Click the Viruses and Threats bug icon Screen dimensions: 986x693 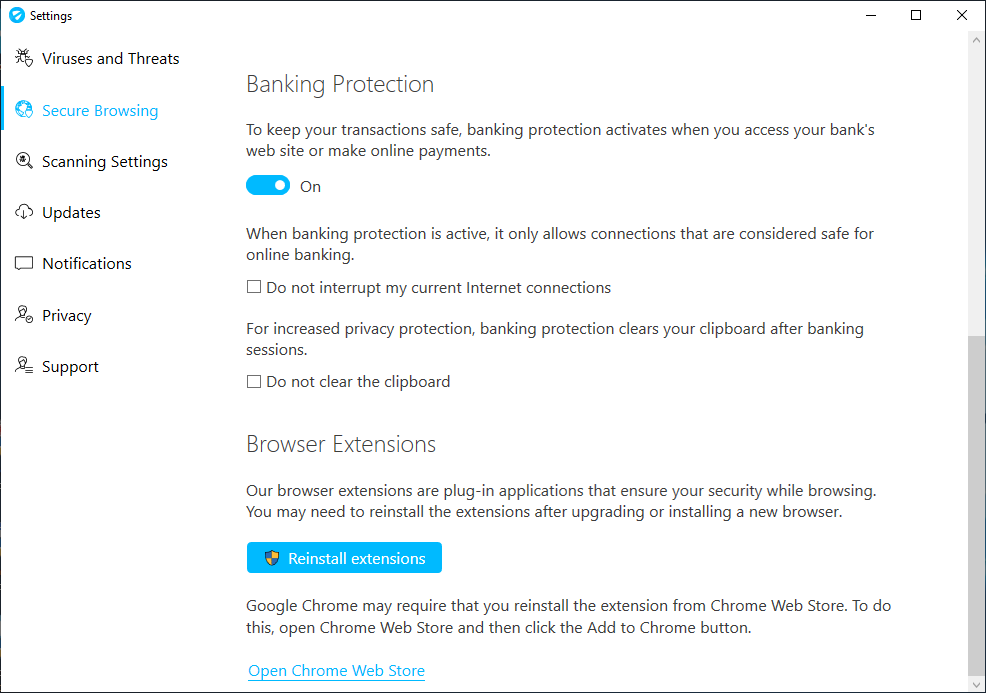pyautogui.click(x=24, y=58)
